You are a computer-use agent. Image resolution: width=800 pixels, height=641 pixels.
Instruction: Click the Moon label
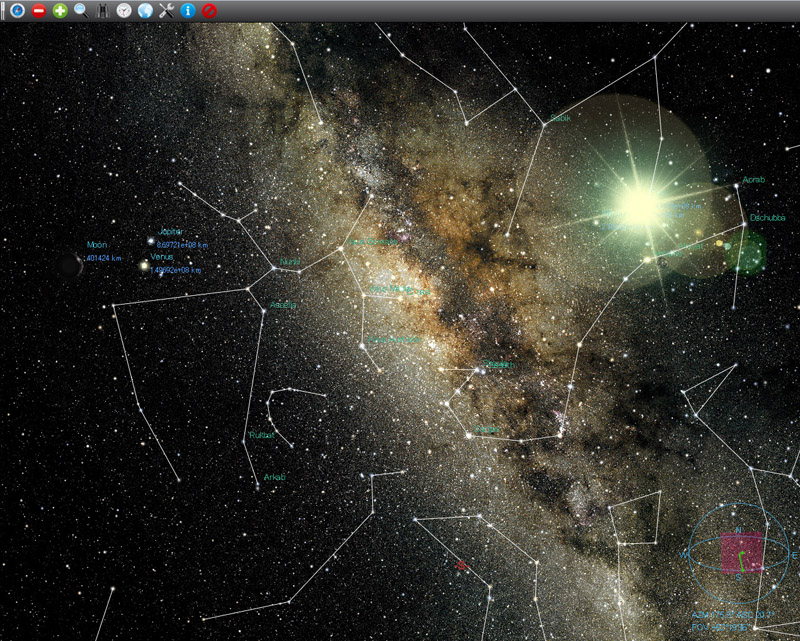tap(97, 245)
